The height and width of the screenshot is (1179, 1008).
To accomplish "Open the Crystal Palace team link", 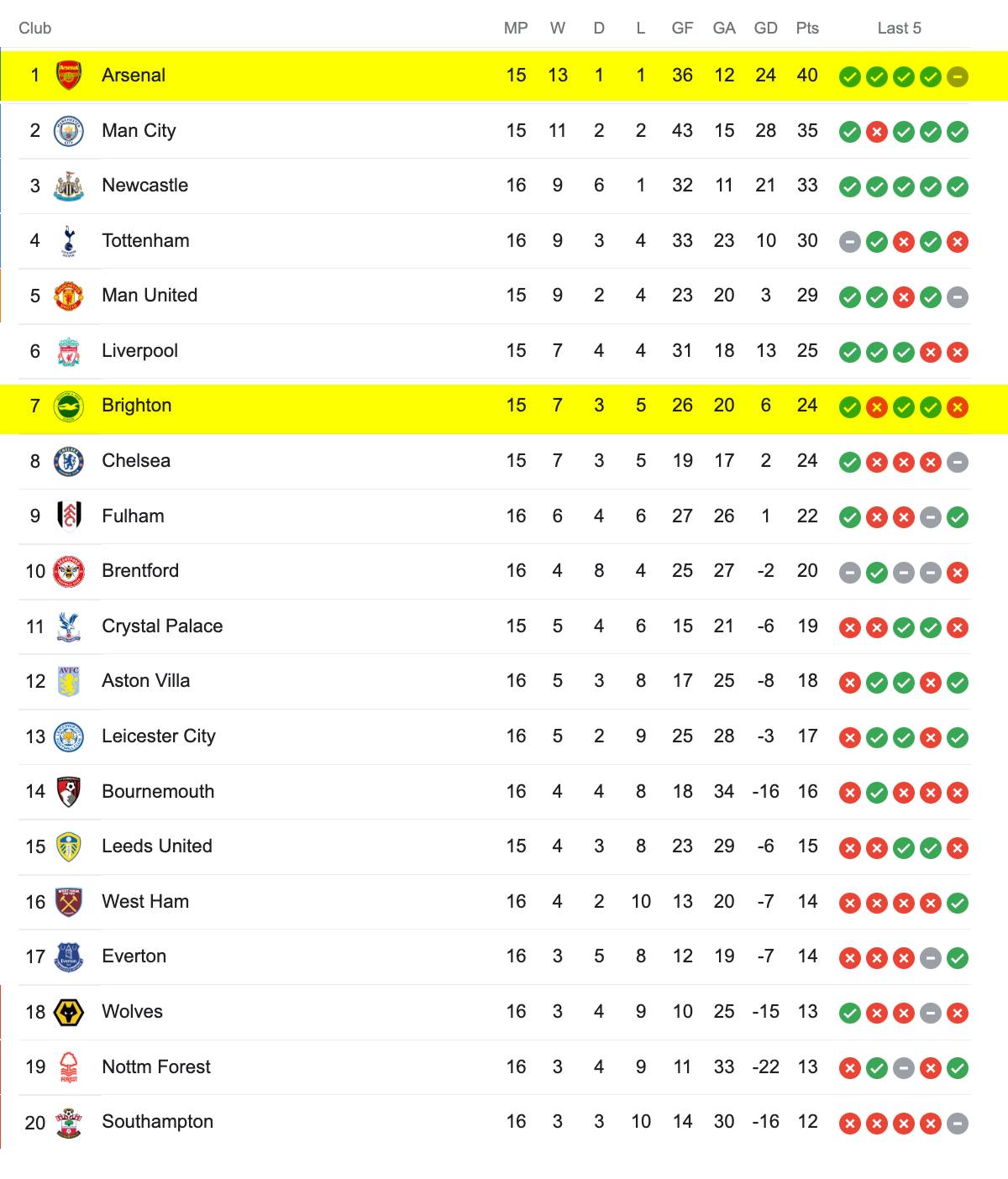I will point(162,626).
